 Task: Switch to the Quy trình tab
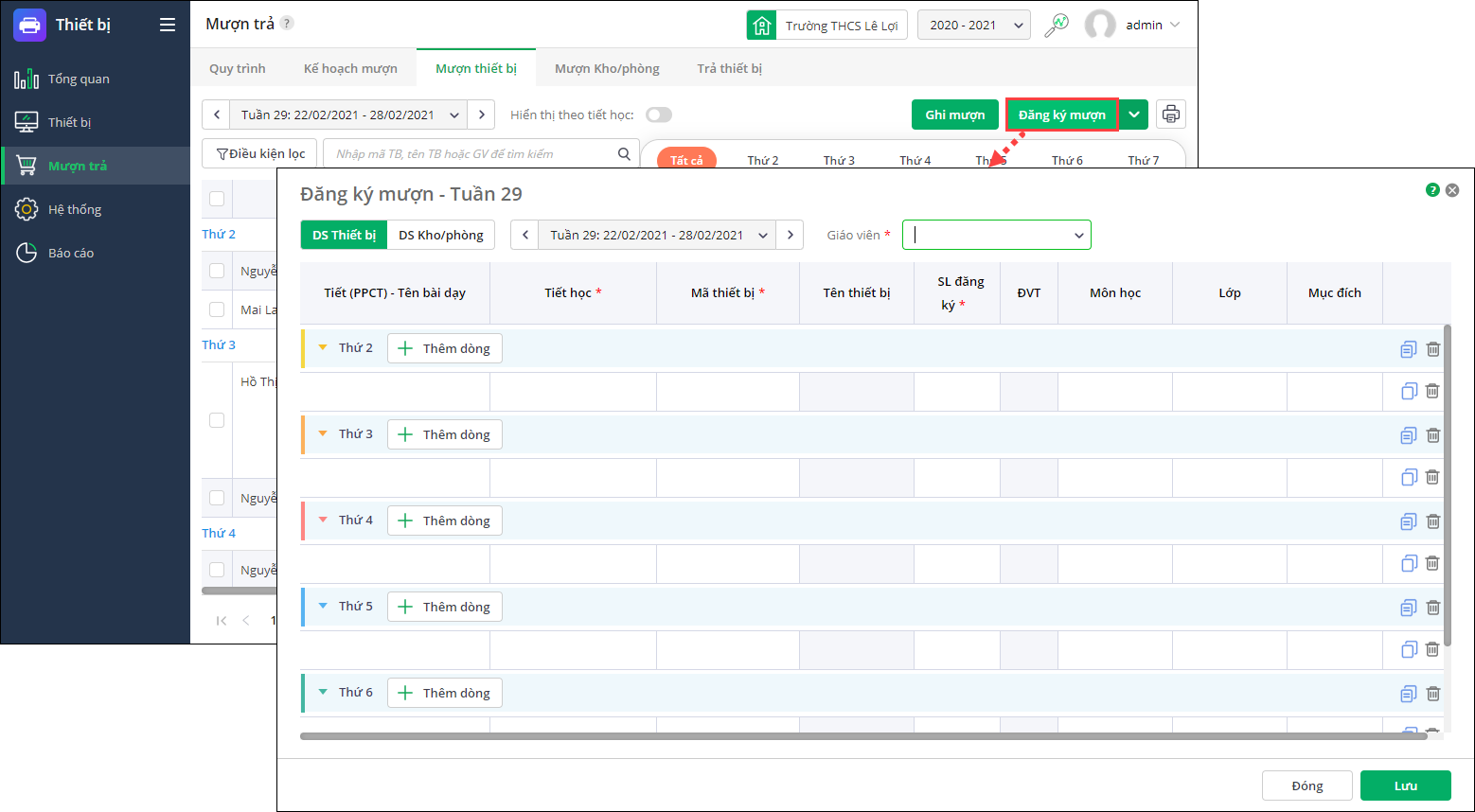[x=238, y=68]
